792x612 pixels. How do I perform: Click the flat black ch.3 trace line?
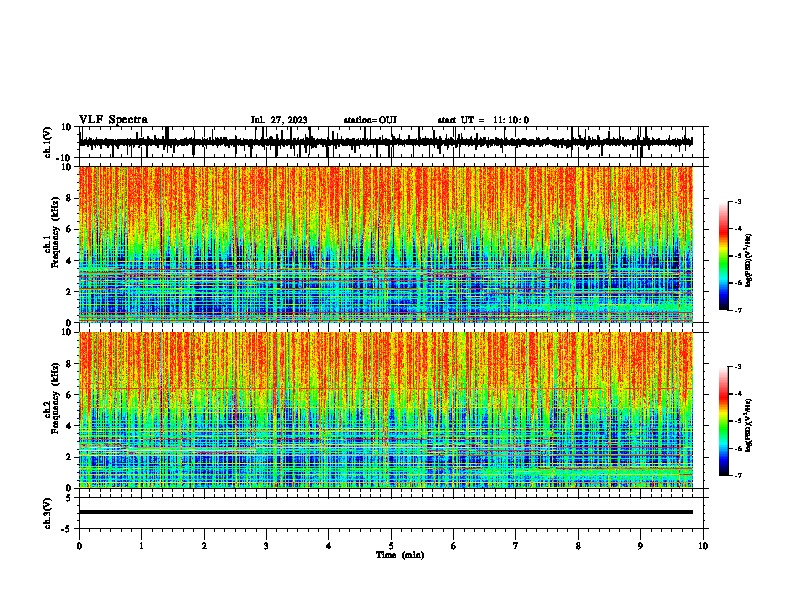(385, 512)
